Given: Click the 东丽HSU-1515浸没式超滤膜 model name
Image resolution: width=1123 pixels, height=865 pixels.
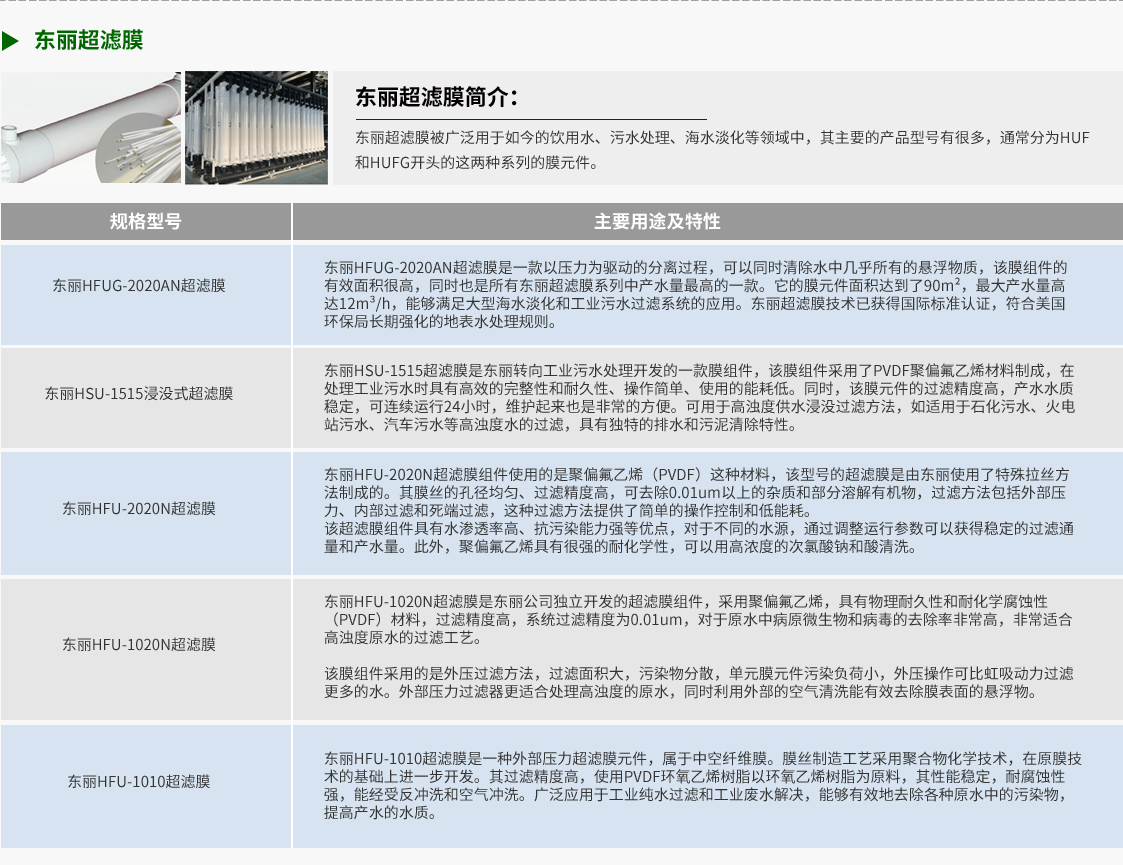Looking at the screenshot, I should tap(139, 394).
